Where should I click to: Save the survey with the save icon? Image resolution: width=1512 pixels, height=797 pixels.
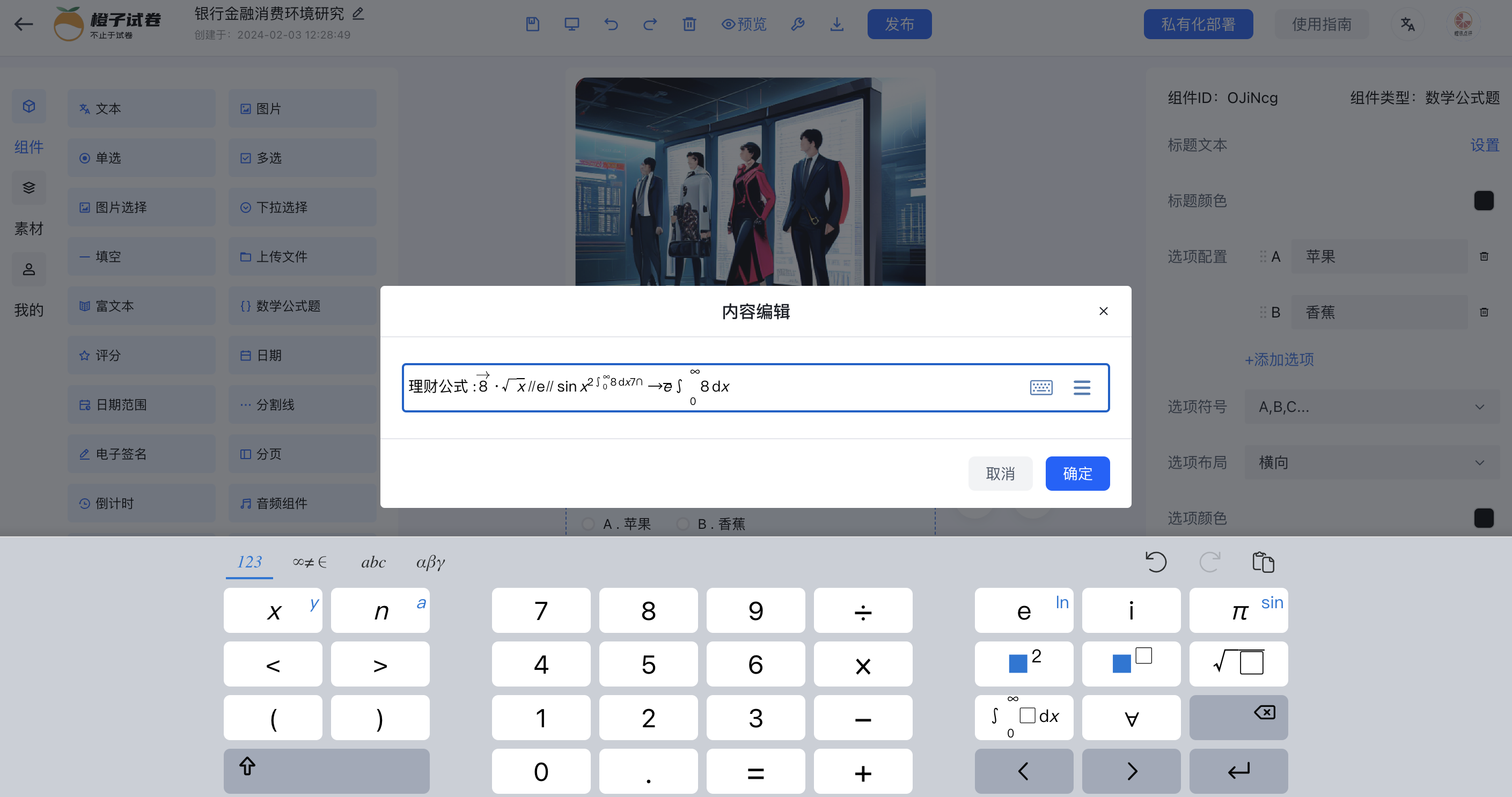[x=532, y=24]
